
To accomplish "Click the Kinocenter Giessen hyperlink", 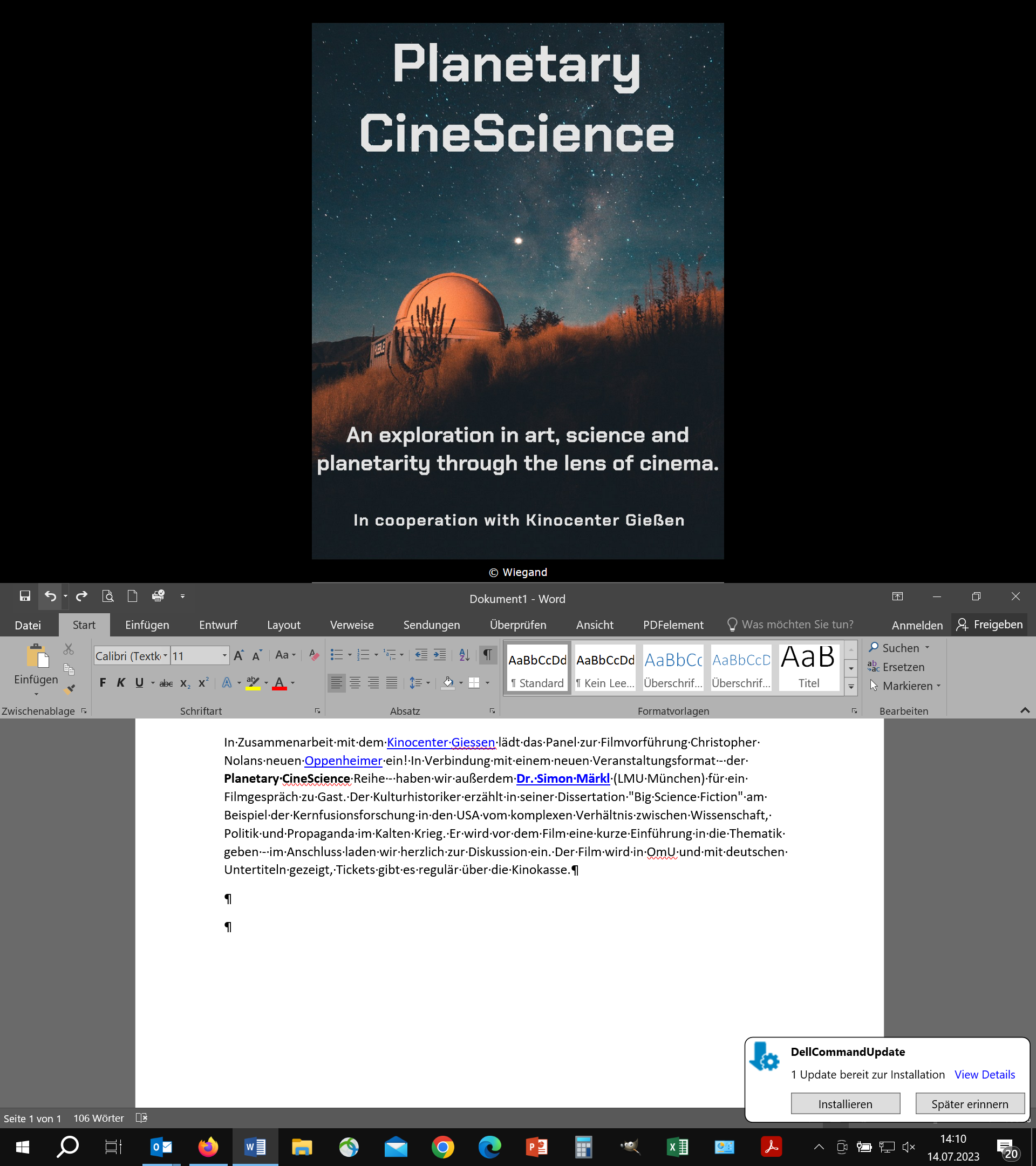I will point(441,742).
